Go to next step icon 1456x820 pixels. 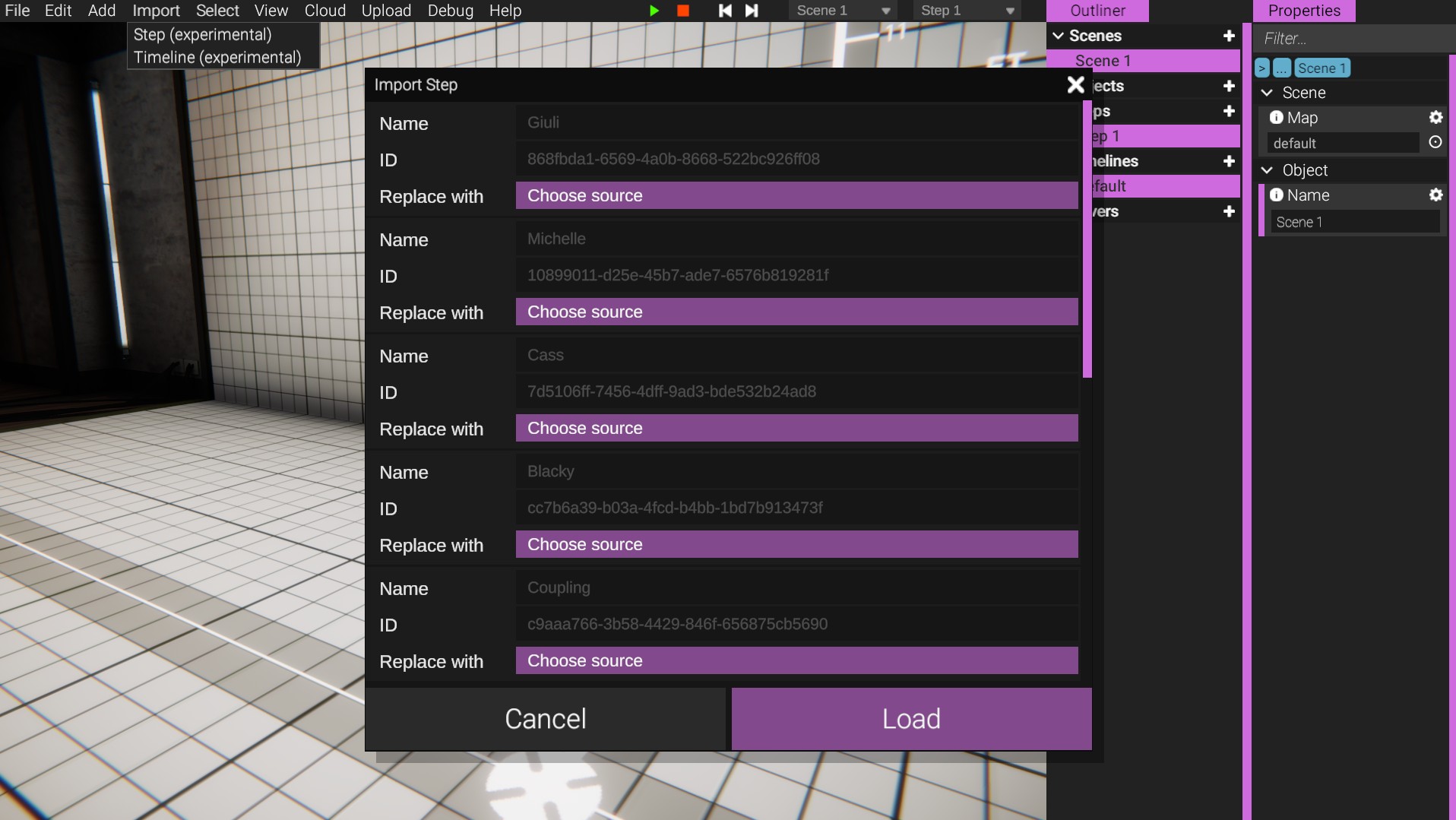[x=752, y=11]
